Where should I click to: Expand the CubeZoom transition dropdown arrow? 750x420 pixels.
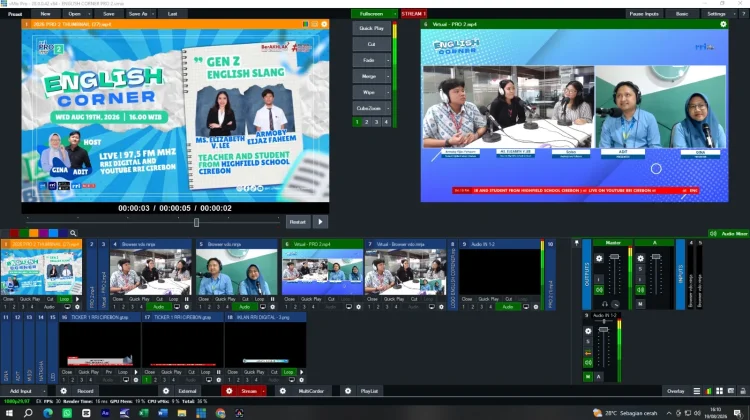point(388,108)
